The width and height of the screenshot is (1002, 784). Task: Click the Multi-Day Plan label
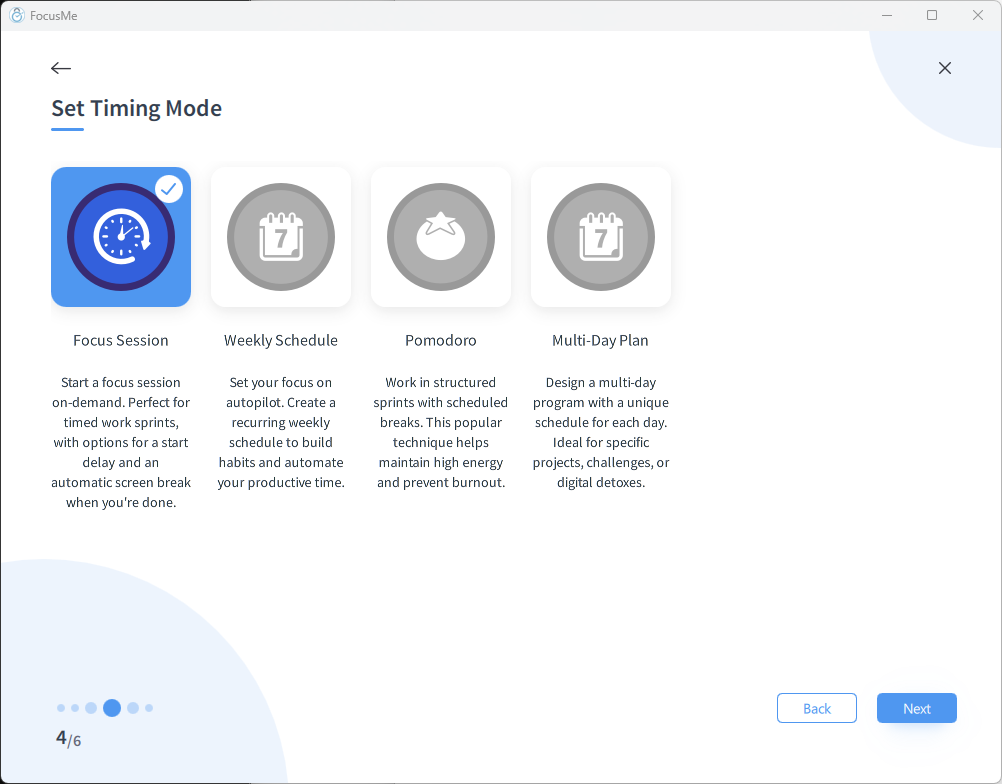point(601,341)
